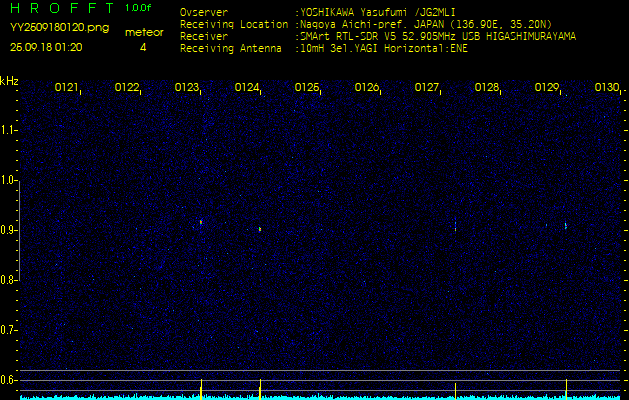Screen dimensions: 629x400
Task: Click the kHz axis unit label
Action: click(9, 81)
